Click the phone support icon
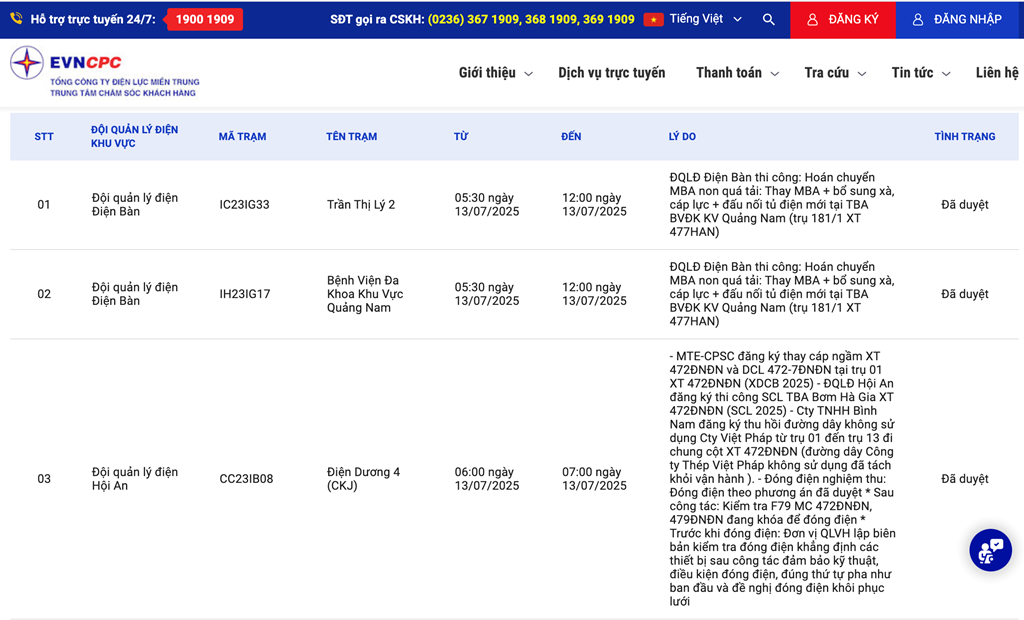This screenshot has width=1024, height=620. pyautogui.click(x=16, y=19)
